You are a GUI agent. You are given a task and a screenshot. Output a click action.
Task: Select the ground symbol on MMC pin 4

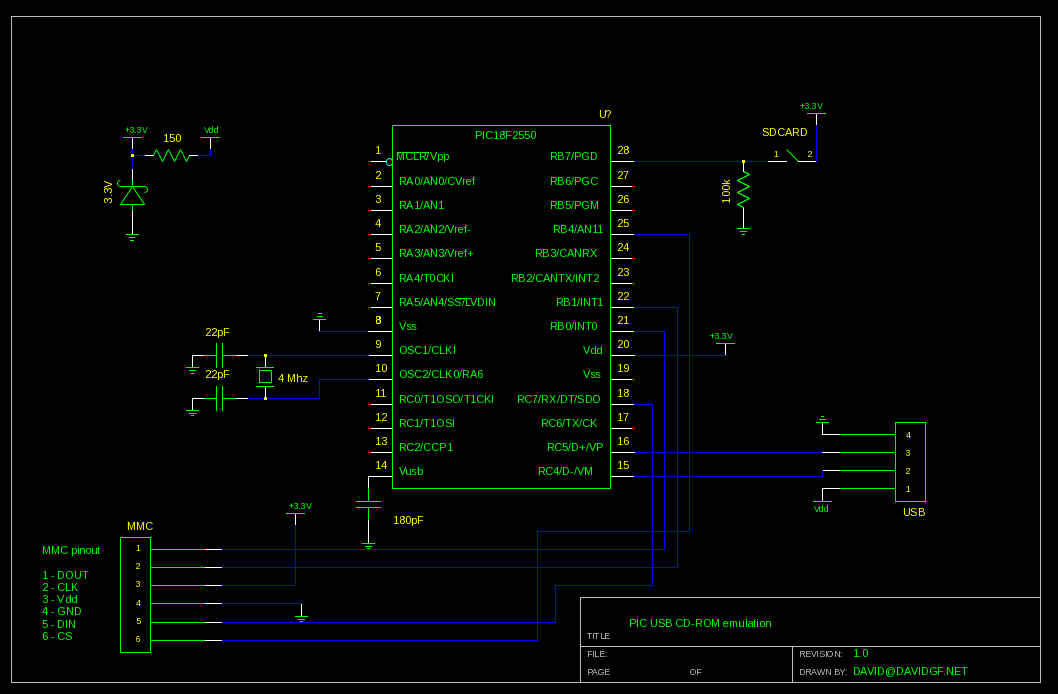302,617
